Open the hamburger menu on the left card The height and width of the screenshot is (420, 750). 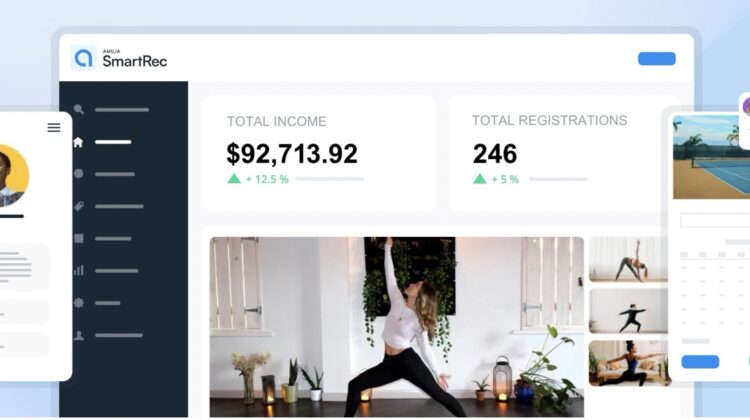(x=54, y=128)
